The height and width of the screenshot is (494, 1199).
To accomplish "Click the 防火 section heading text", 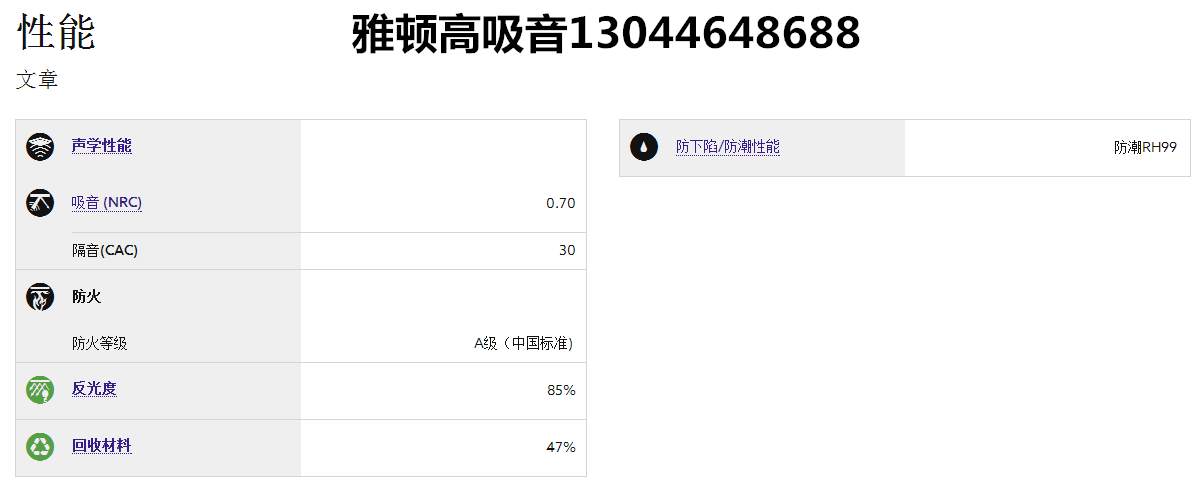I will coord(86,296).
